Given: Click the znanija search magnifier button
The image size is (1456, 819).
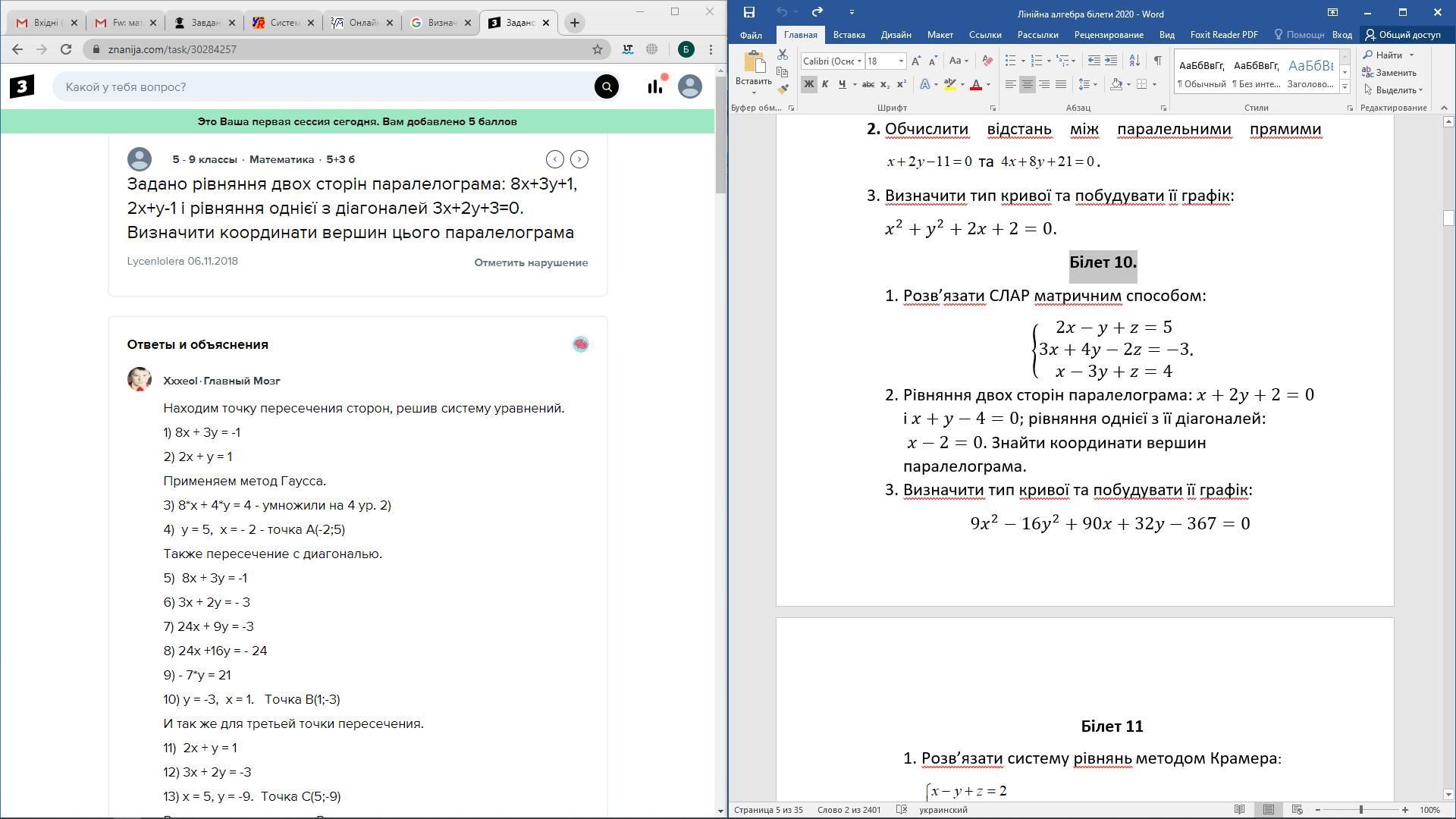Looking at the screenshot, I should [606, 86].
